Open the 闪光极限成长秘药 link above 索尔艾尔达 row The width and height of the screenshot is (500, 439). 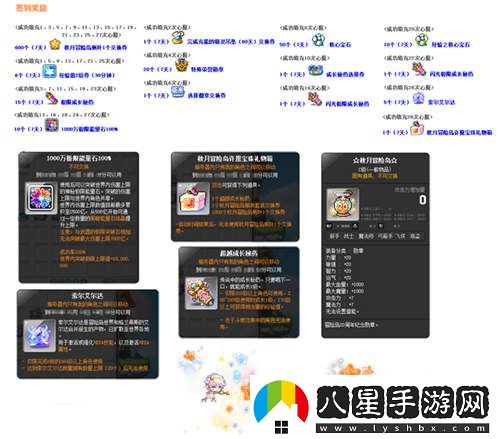click(x=451, y=74)
